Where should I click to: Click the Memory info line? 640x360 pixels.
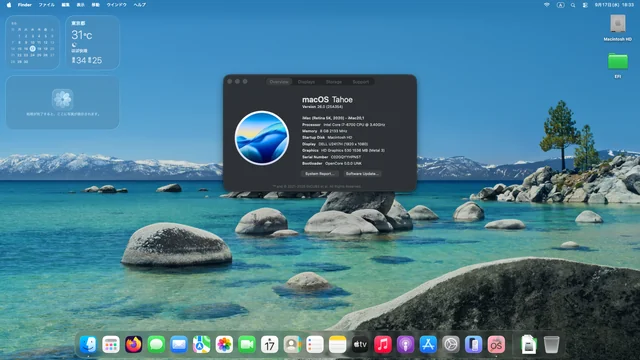[x=325, y=131]
